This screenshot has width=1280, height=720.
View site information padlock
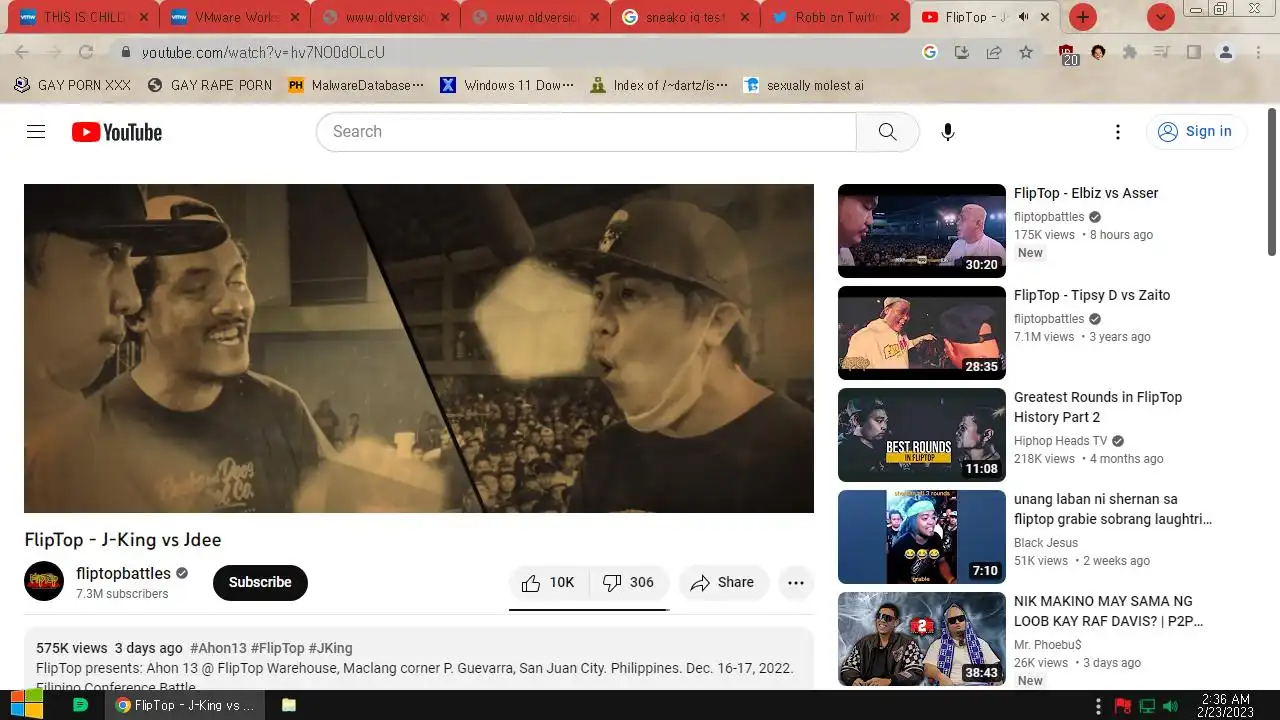coord(125,52)
